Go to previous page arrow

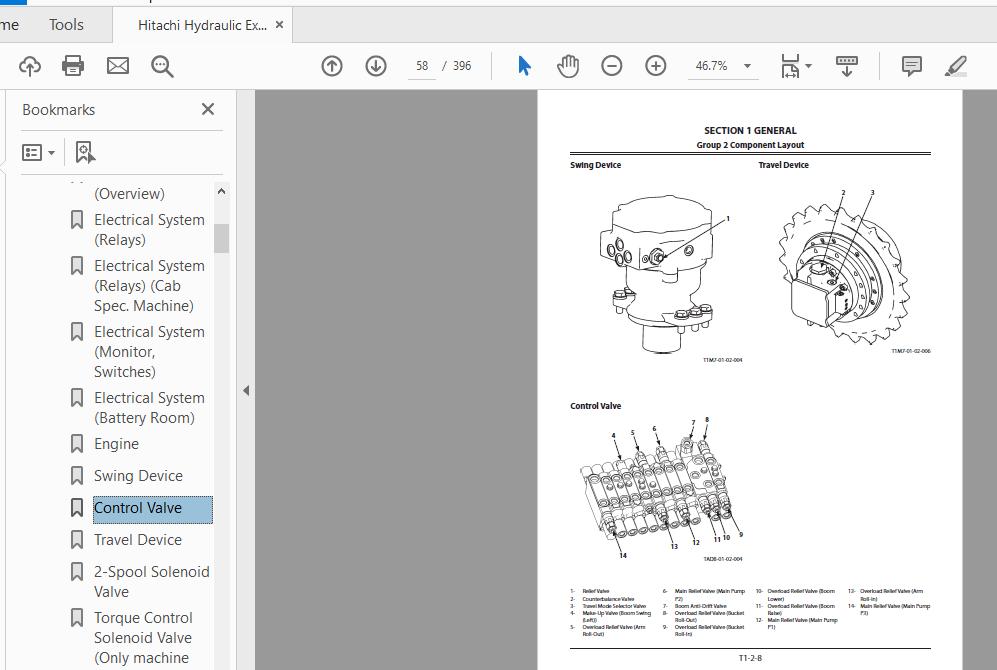coord(332,66)
